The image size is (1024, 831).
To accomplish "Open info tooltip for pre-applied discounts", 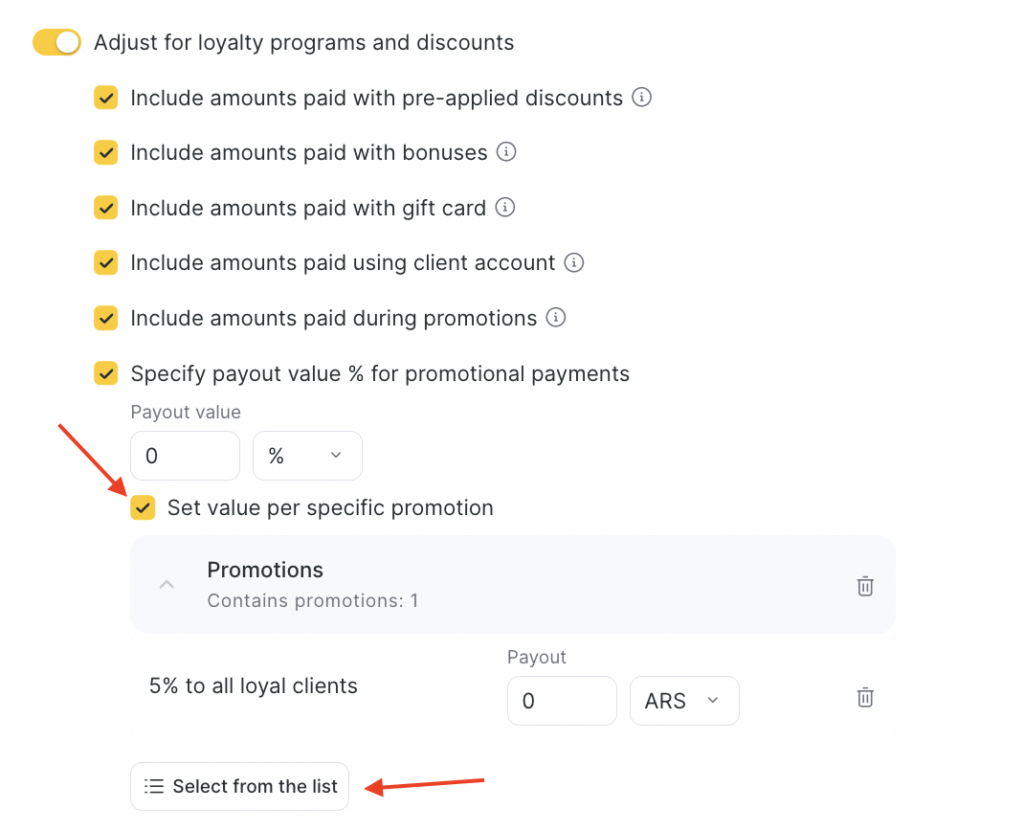I will pos(643,98).
